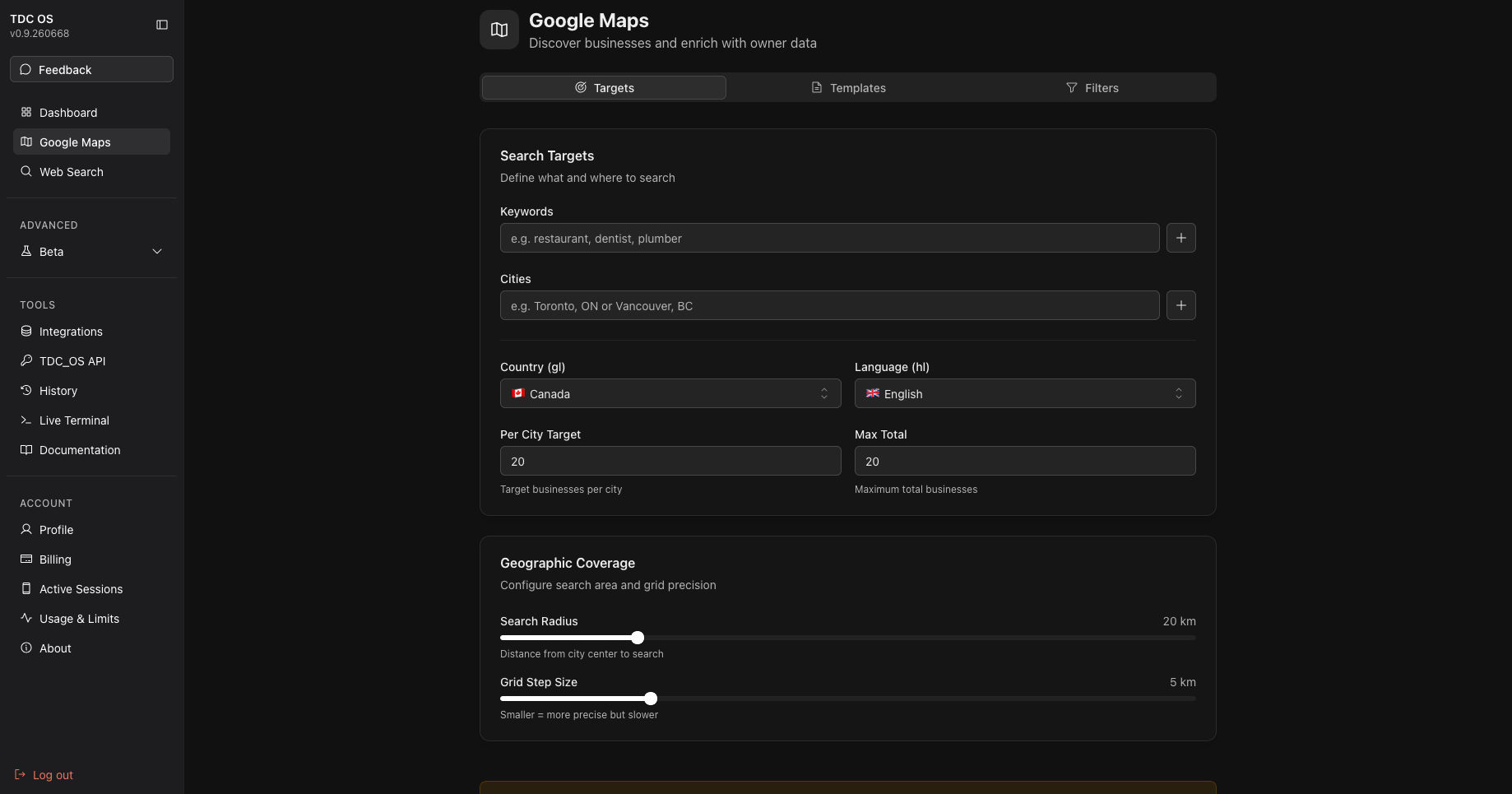Add city with the plus button

(x=1181, y=305)
